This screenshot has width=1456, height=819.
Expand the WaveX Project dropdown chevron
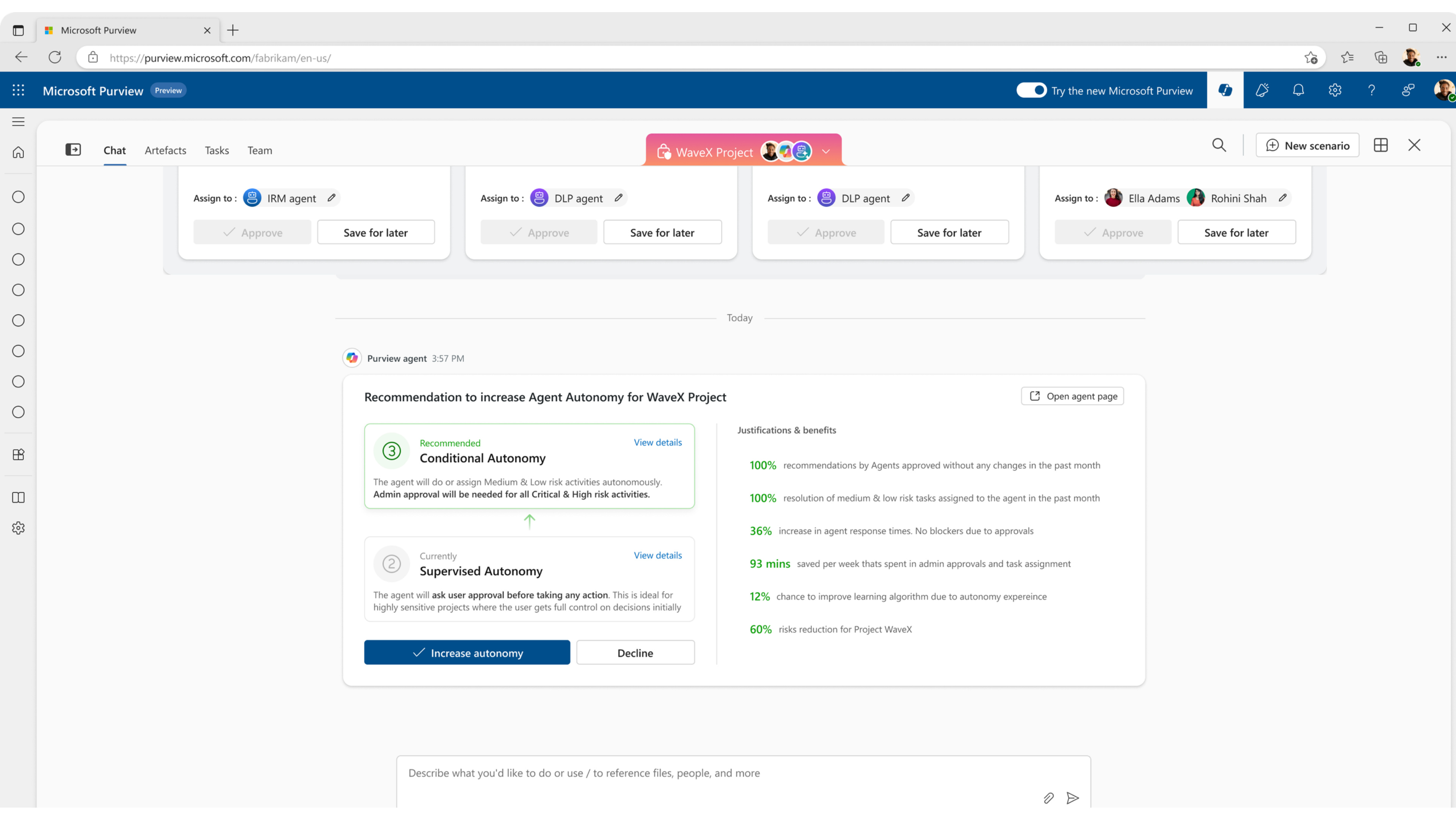click(x=826, y=152)
